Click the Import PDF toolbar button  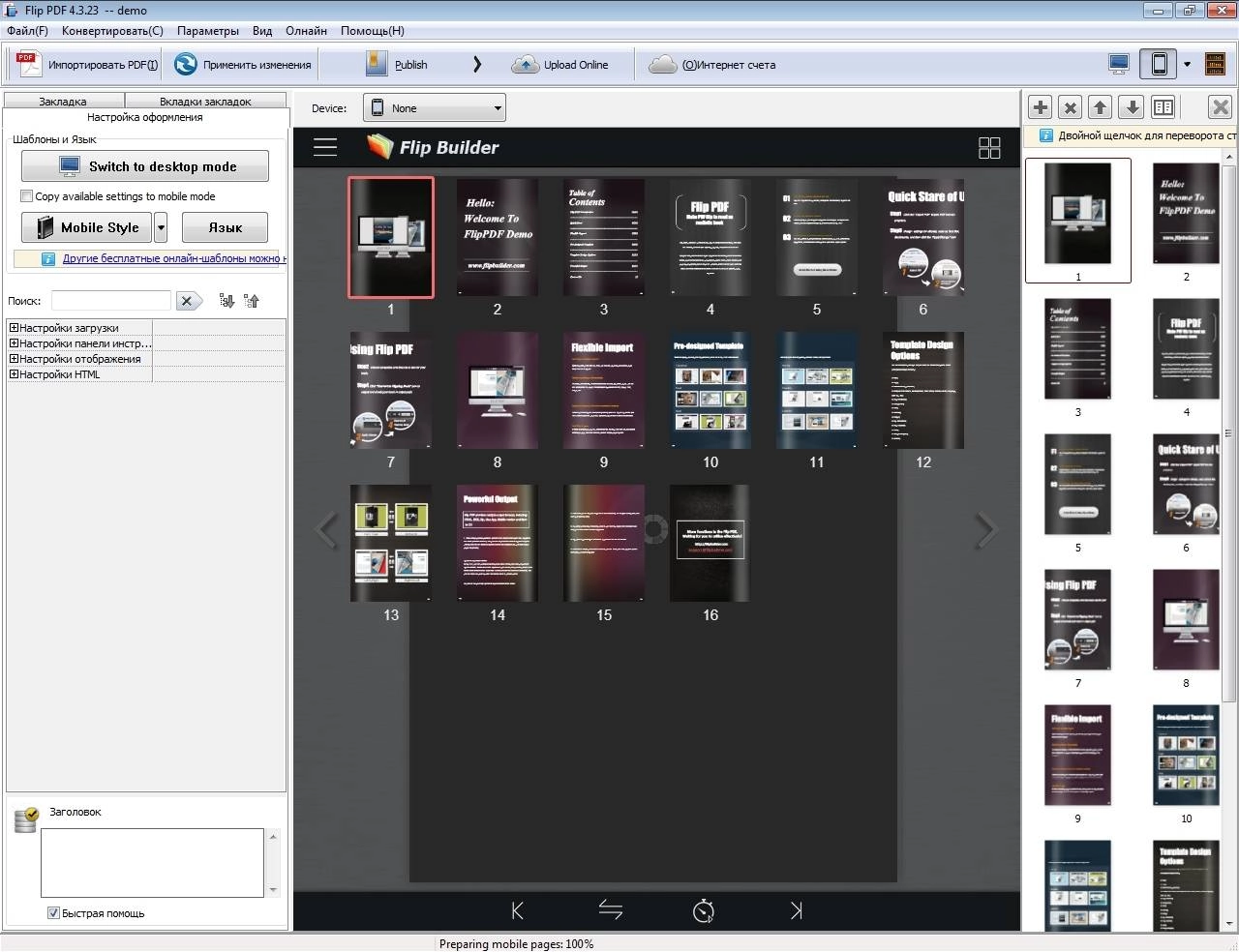(85, 65)
